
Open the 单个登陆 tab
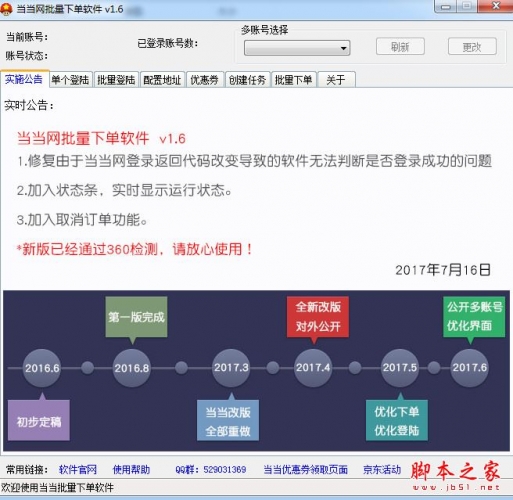(70, 80)
